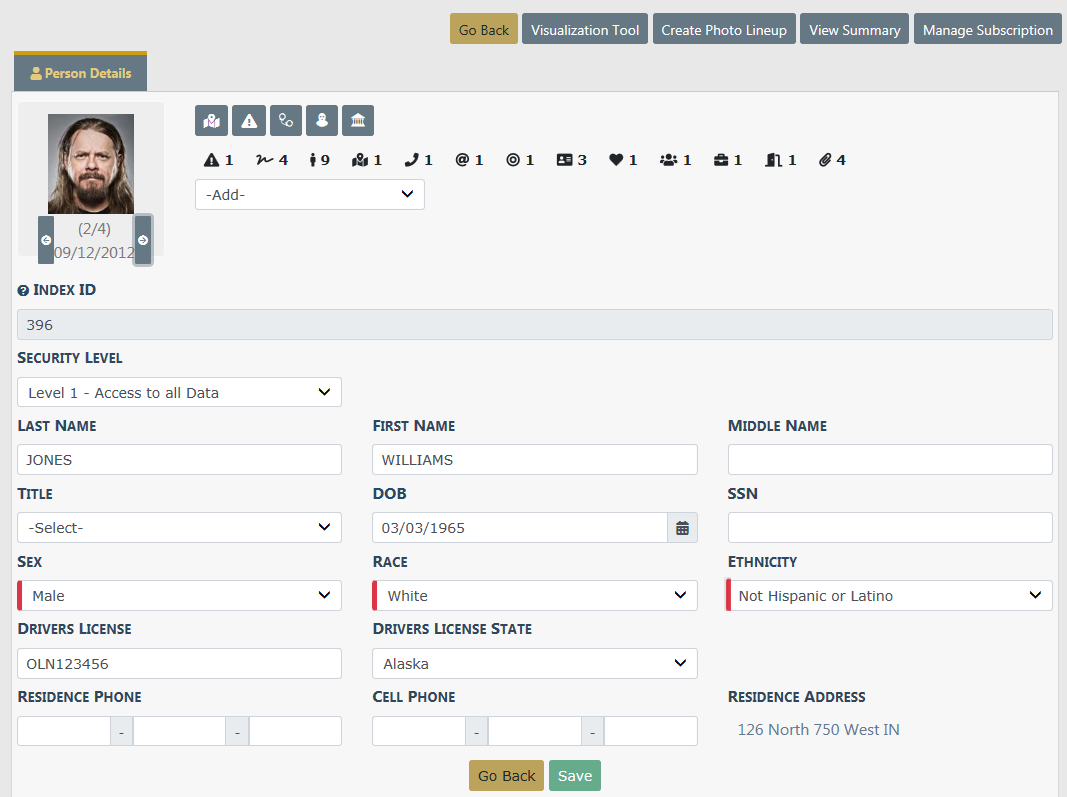Image resolution: width=1067 pixels, height=797 pixels.
Task: Click the warning triangle toolbar button
Action: (x=249, y=121)
